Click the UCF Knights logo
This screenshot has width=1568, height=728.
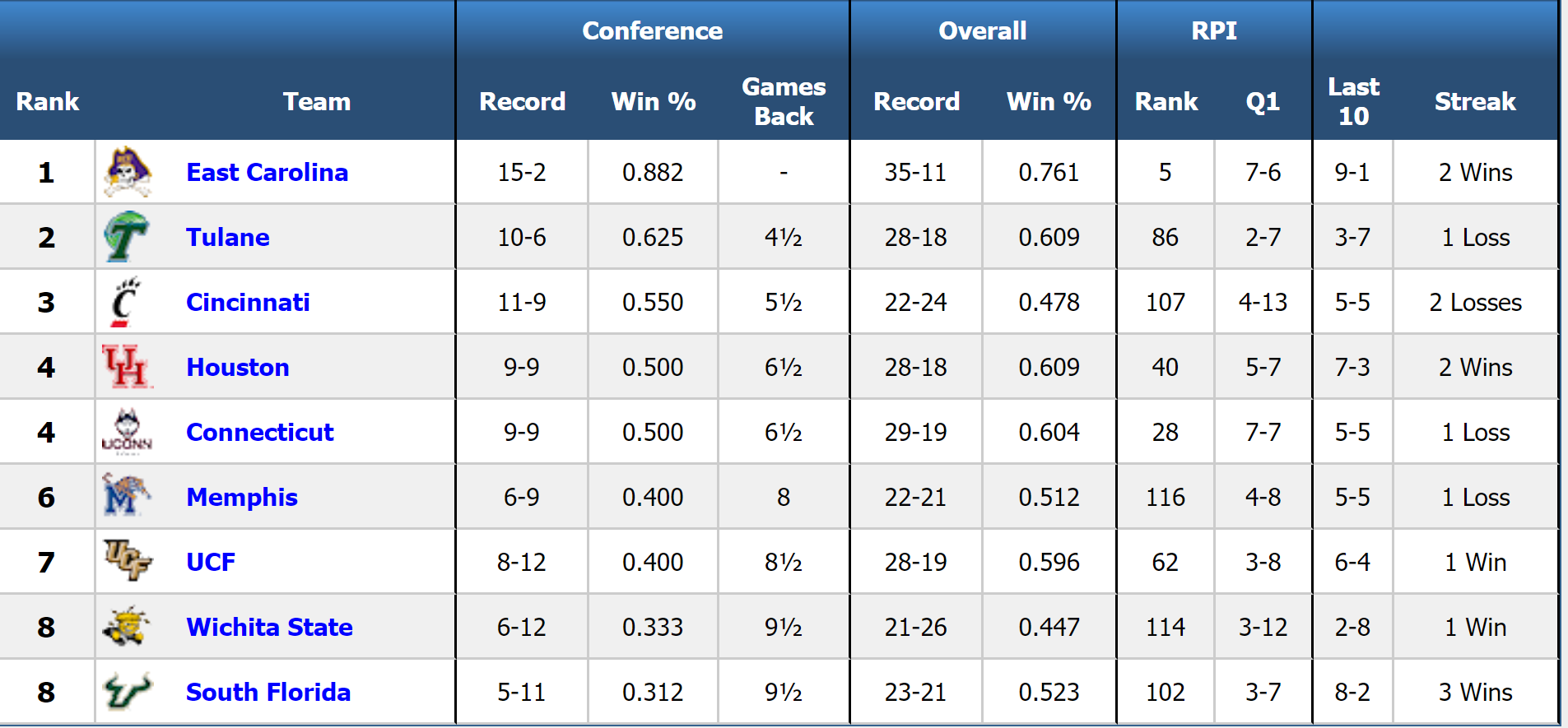(x=128, y=560)
